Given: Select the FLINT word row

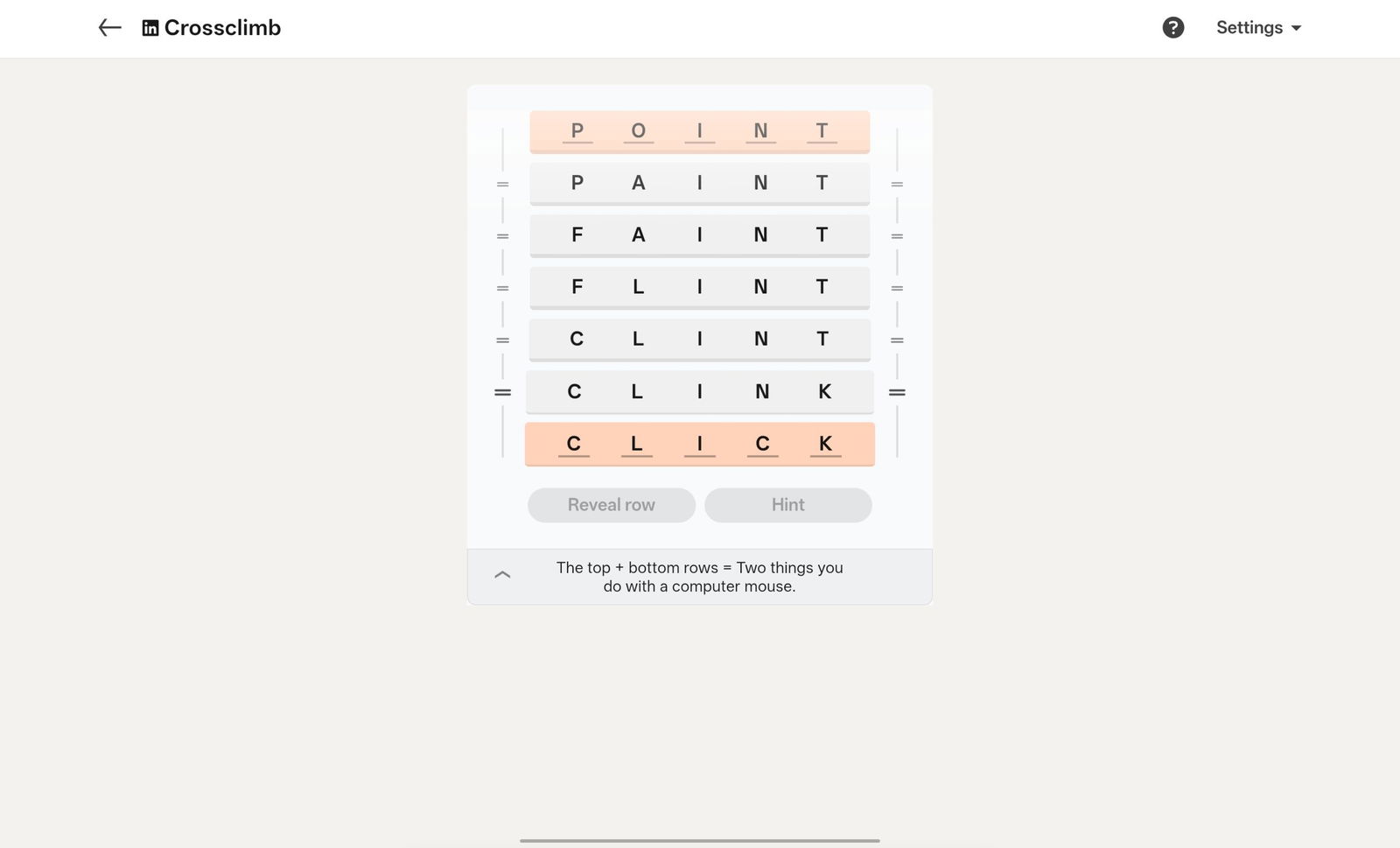Looking at the screenshot, I should 699,287.
